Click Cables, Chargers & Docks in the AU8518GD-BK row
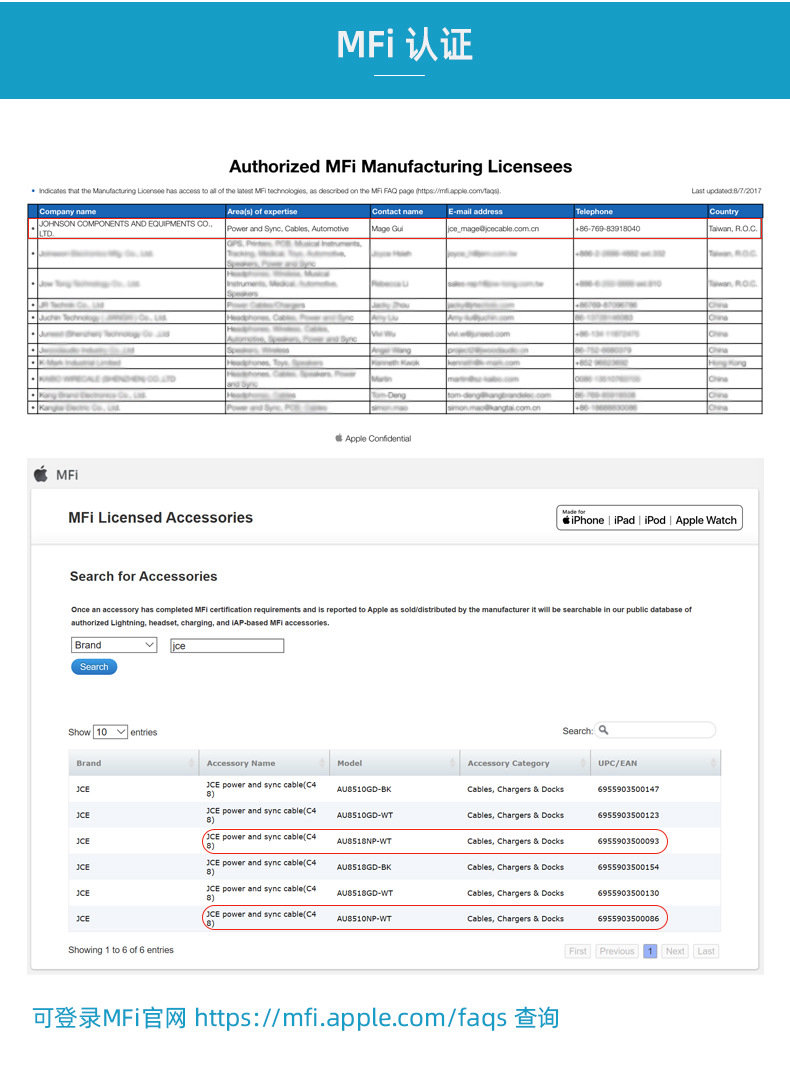This screenshot has width=790, height=1082. click(x=515, y=867)
